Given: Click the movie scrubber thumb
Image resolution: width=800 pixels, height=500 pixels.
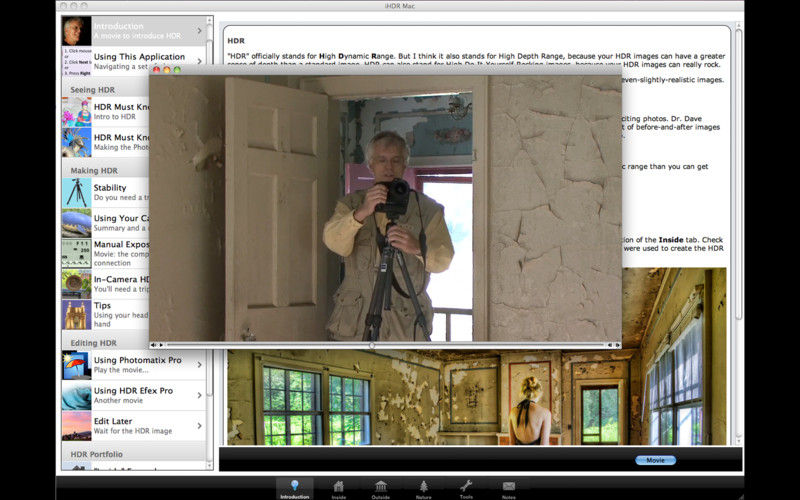Looking at the screenshot, I should click(372, 345).
